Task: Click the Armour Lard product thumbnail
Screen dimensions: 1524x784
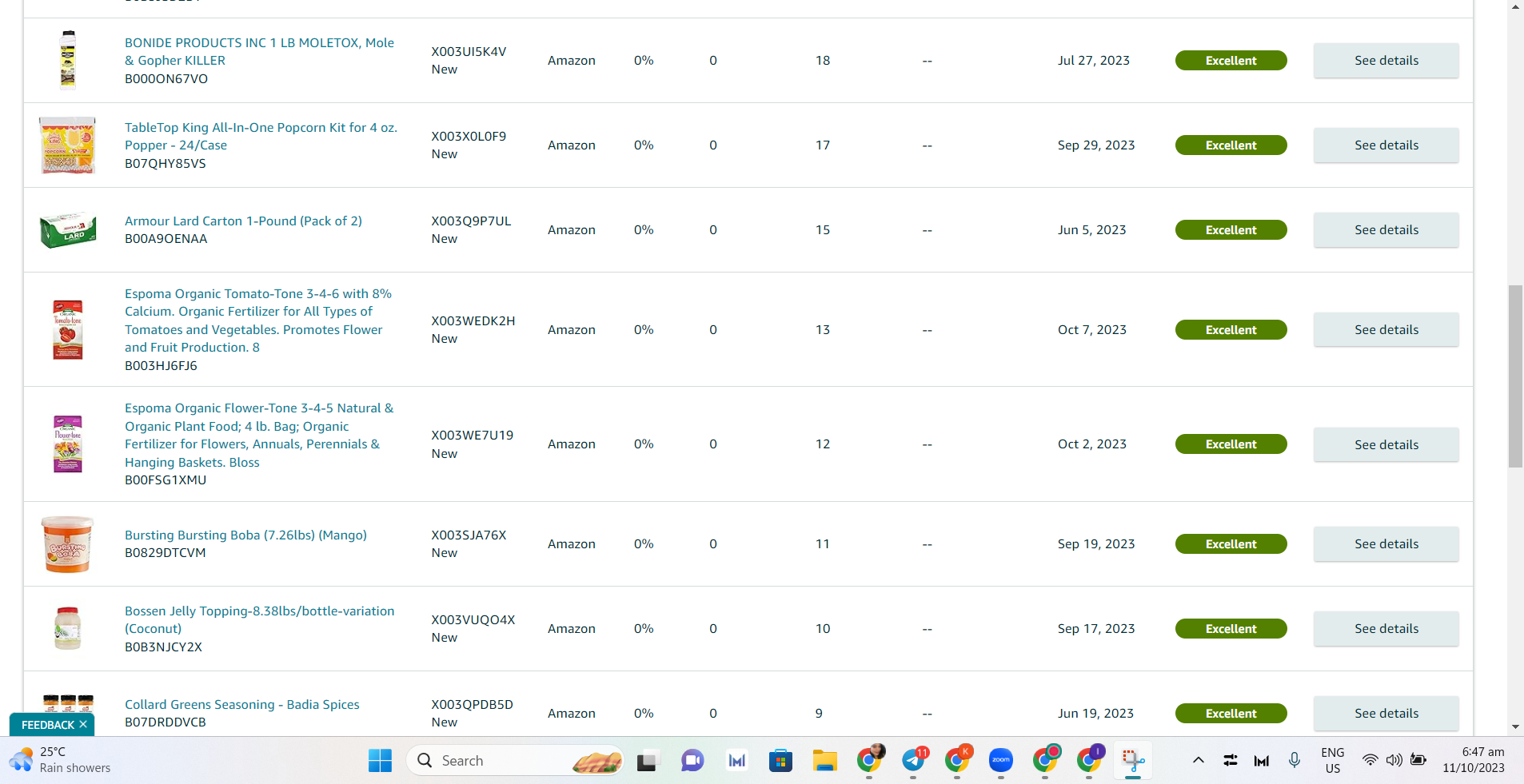Action: pyautogui.click(x=68, y=230)
